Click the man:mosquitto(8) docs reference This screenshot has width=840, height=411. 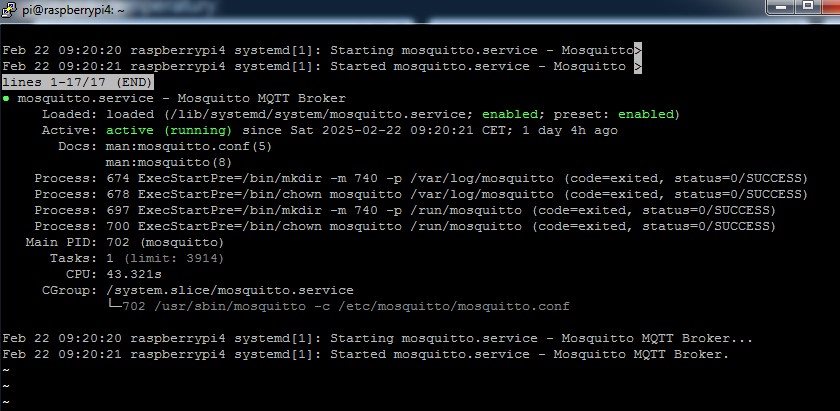pyautogui.click(x=169, y=162)
